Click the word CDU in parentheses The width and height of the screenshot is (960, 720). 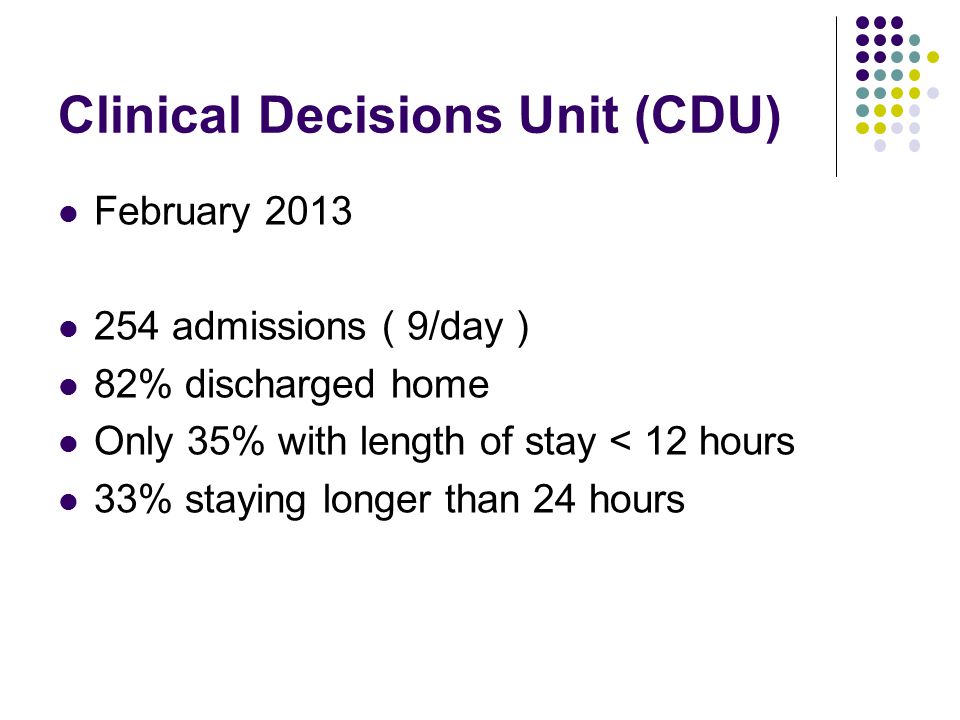click(708, 116)
